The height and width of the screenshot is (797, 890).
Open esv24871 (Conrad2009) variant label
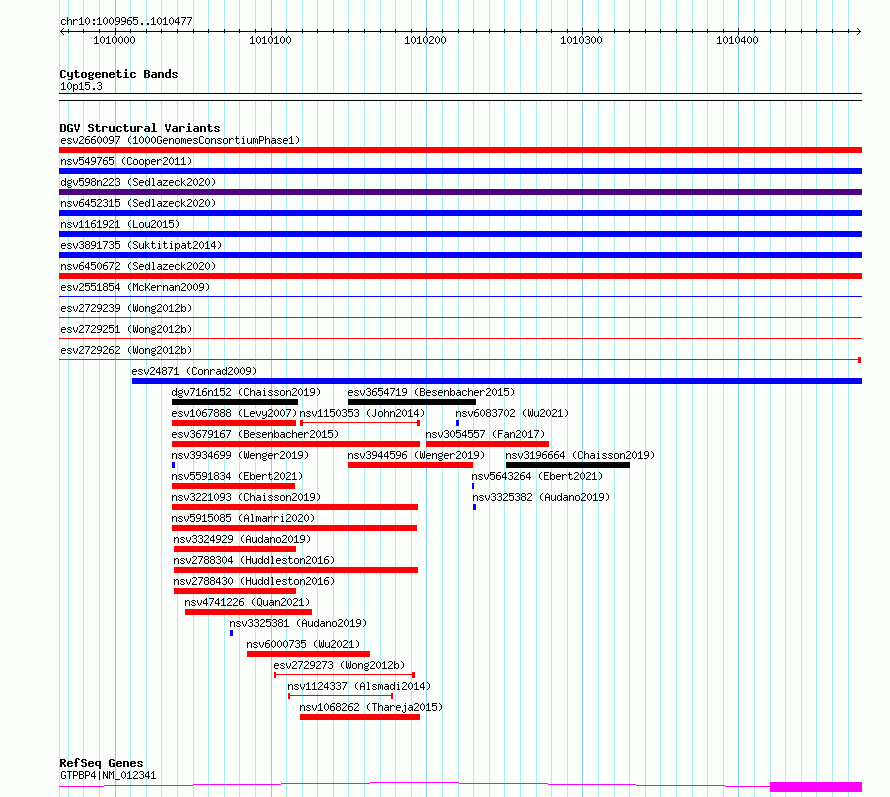[194, 371]
